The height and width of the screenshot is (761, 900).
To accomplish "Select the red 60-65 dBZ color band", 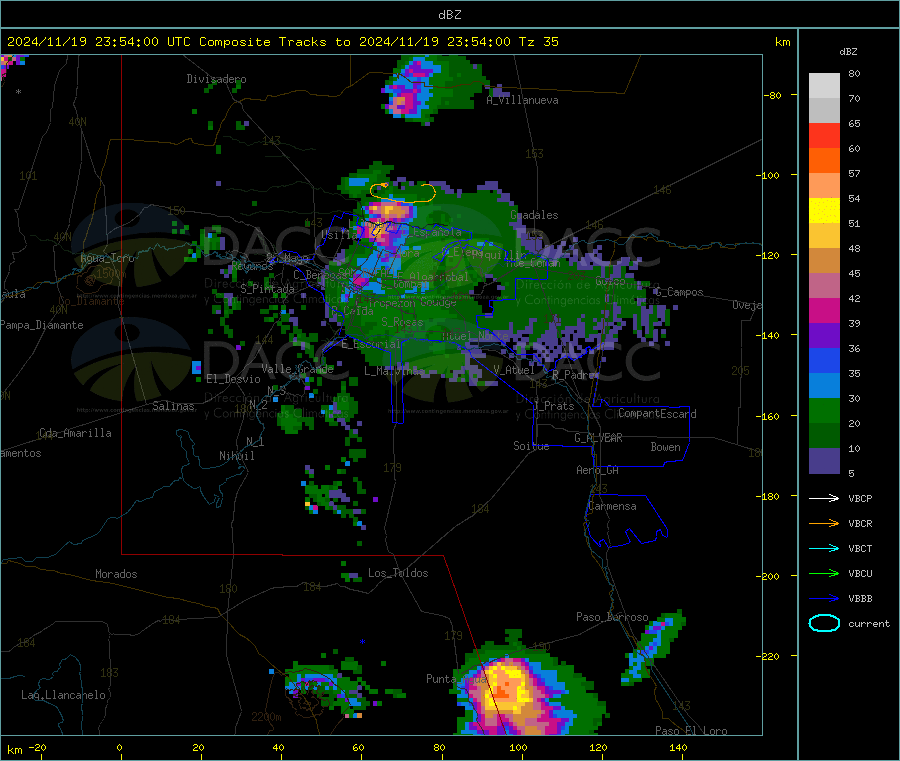I will [x=824, y=135].
